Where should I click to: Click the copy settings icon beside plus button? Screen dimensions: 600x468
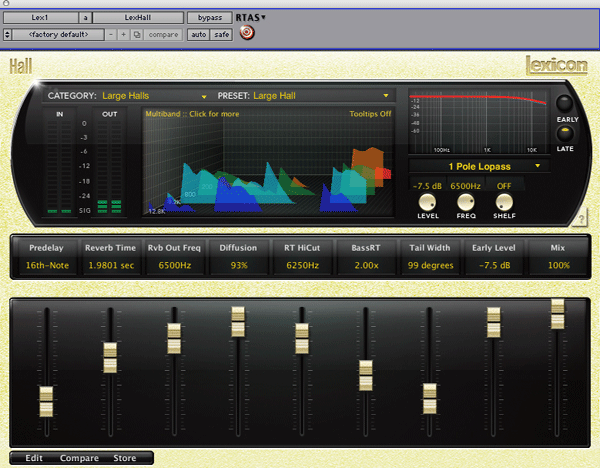tap(136, 34)
